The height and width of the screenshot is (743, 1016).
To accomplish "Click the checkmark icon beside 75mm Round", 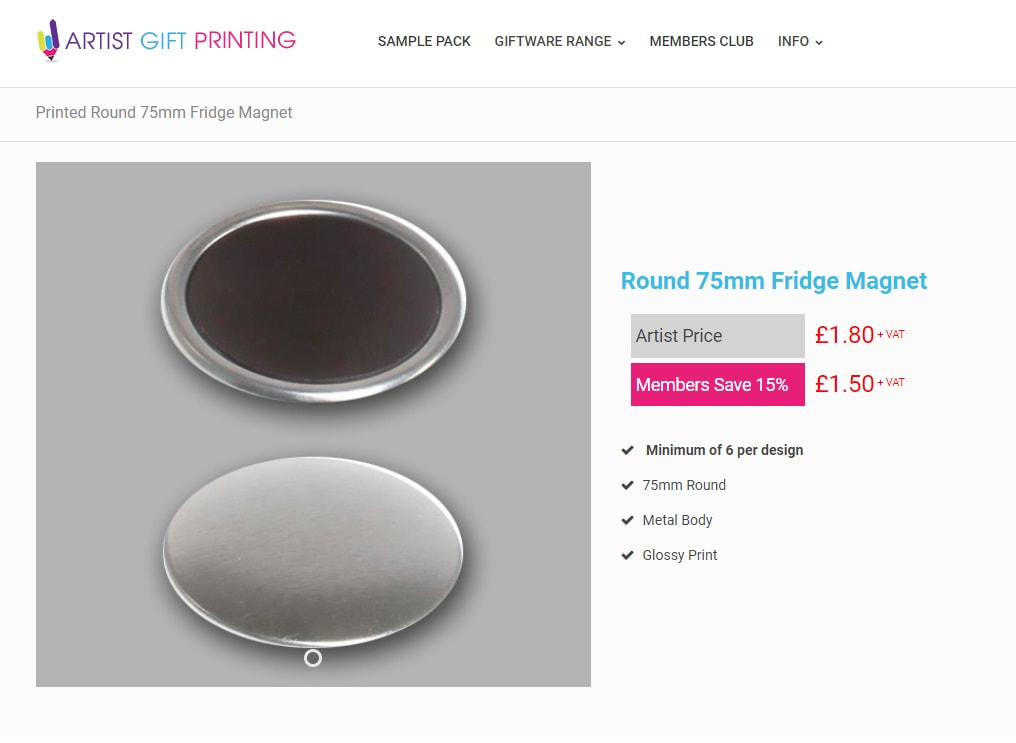I will pos(628,485).
